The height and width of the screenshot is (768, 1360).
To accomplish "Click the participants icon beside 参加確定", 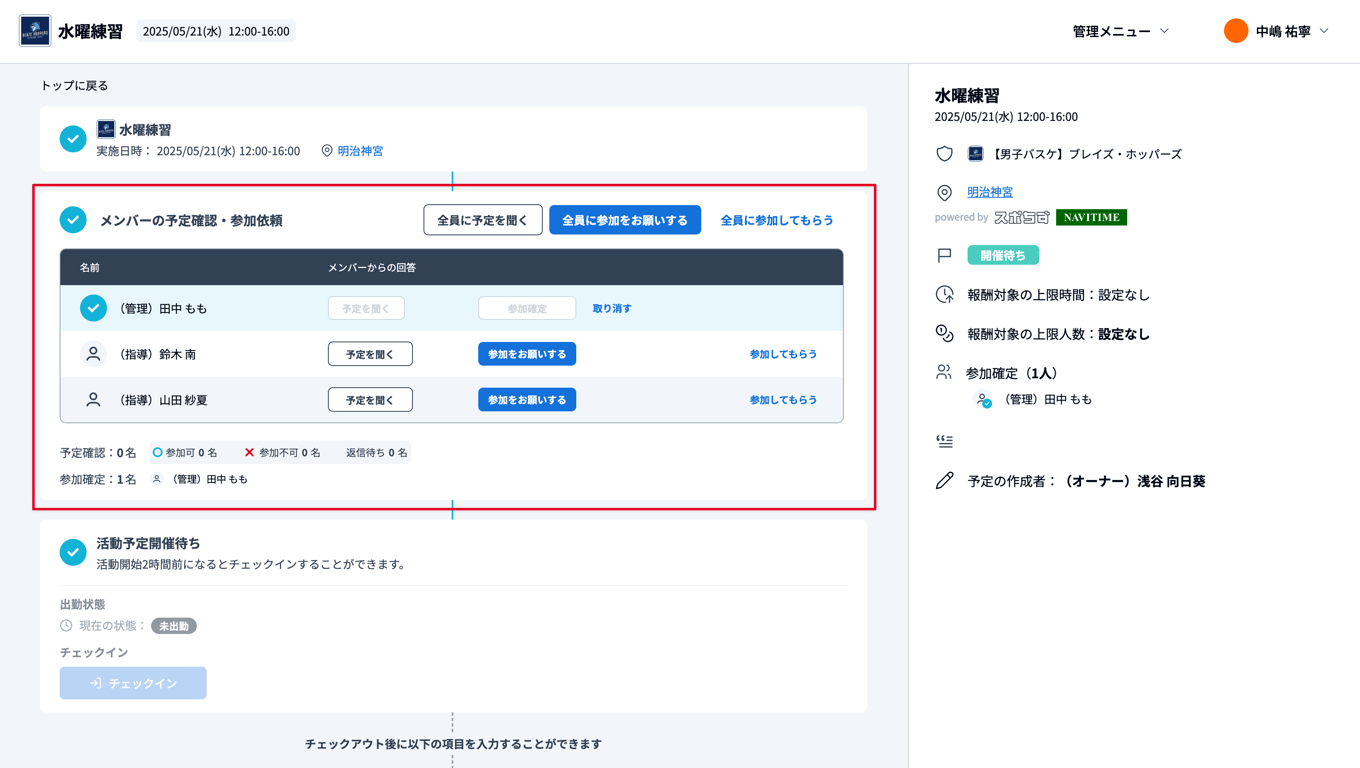I will point(943,373).
